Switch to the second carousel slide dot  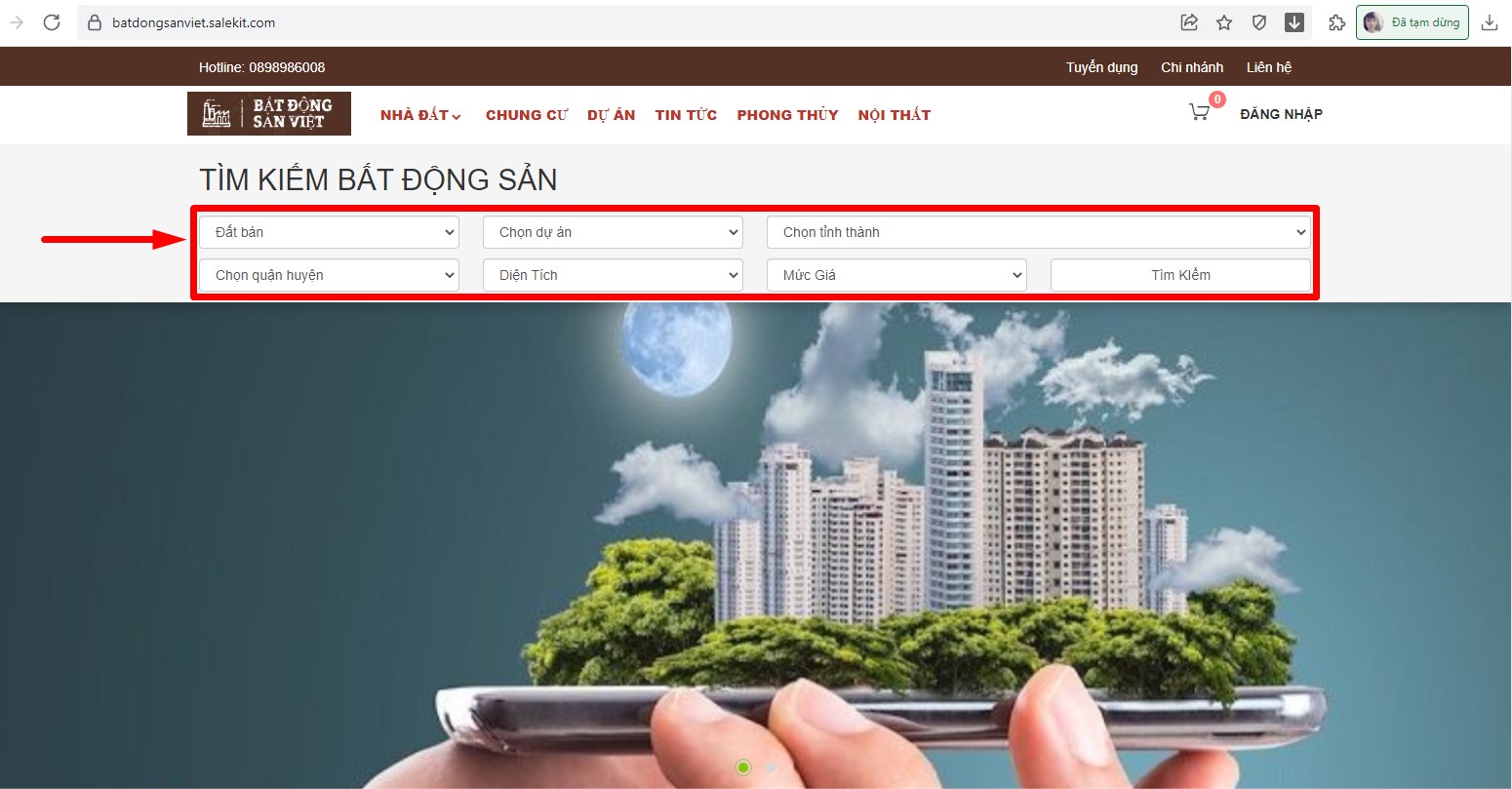(771, 768)
